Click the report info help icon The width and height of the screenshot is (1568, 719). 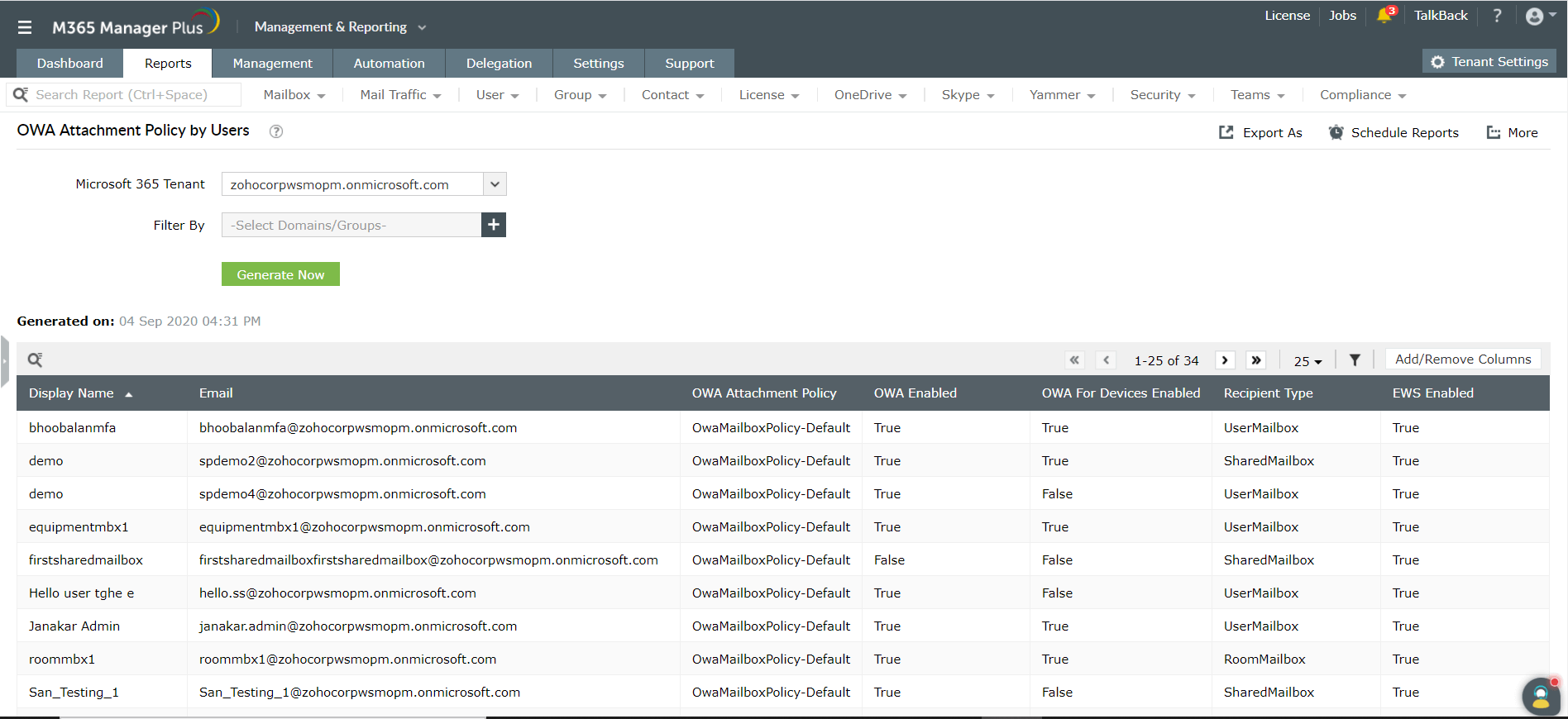tap(276, 131)
